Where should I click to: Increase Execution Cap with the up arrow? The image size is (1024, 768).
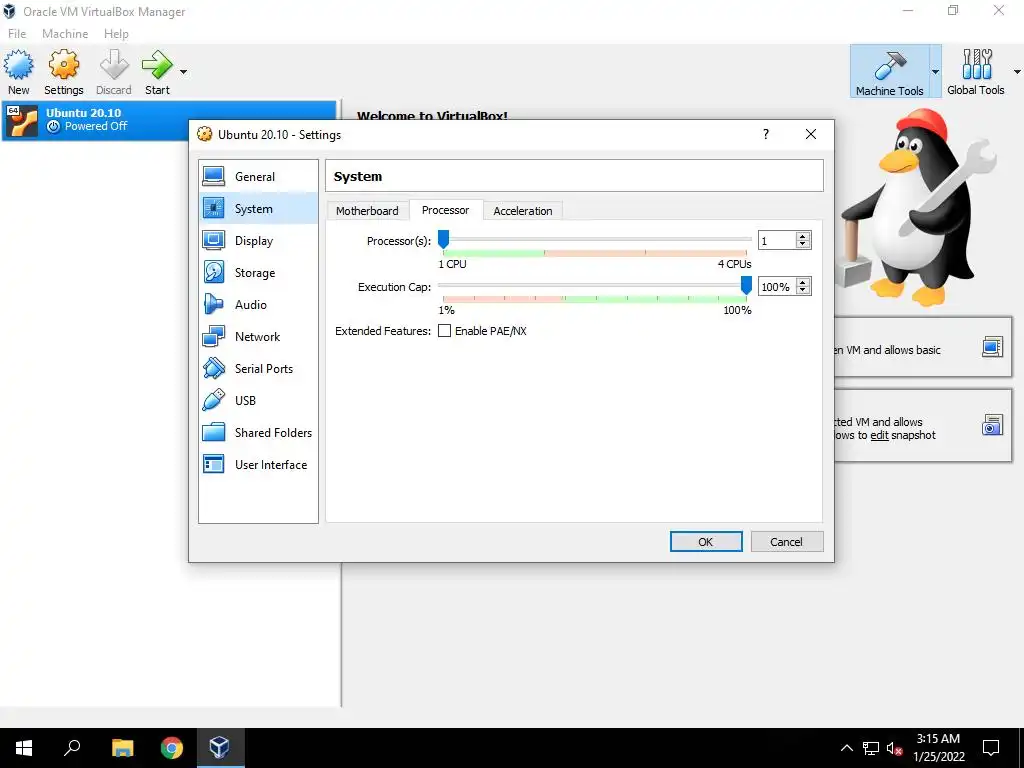coord(803,282)
